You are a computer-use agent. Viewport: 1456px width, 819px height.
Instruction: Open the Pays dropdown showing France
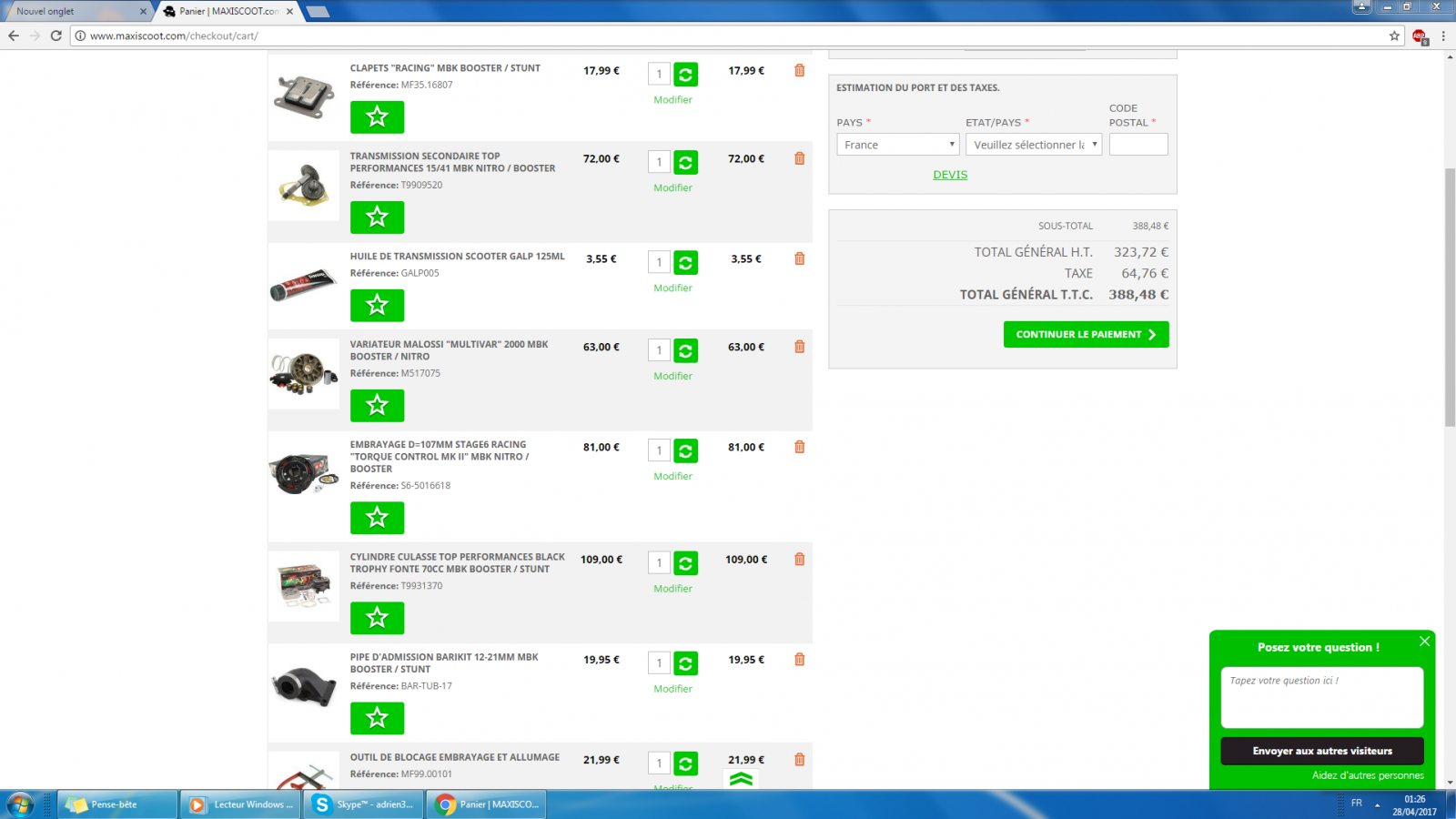click(898, 145)
